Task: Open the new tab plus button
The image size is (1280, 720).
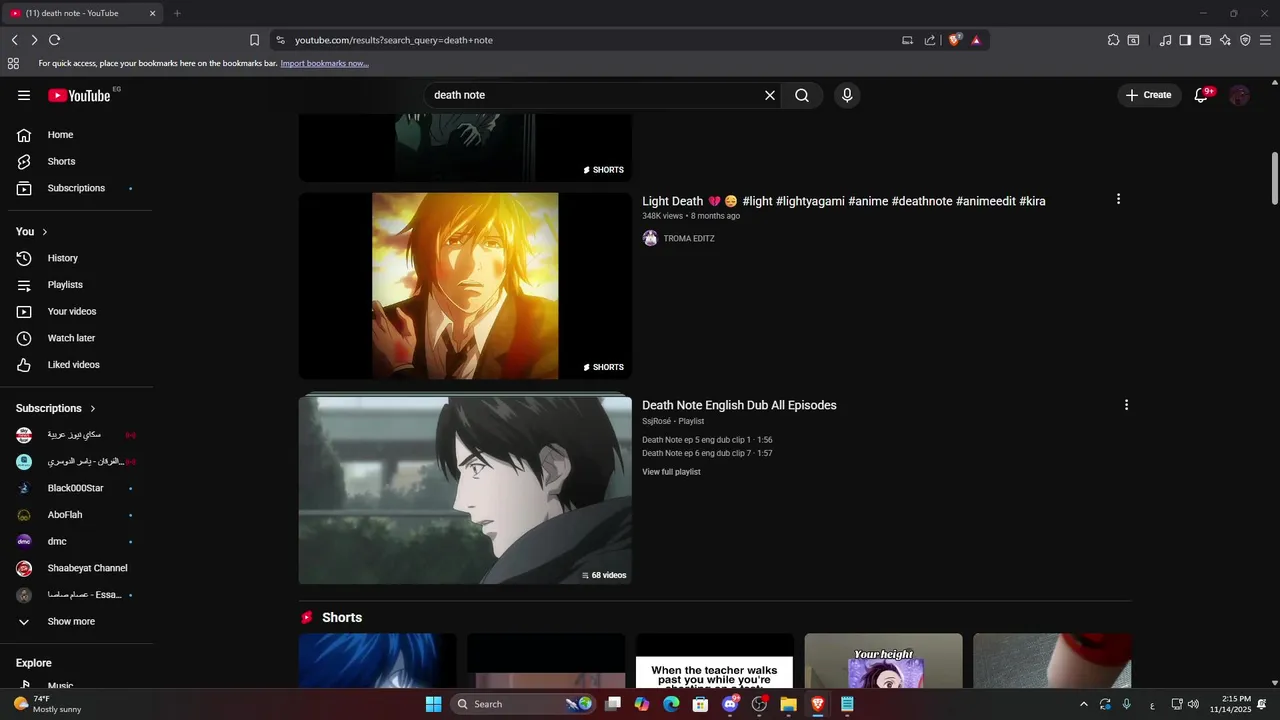Action: pyautogui.click(x=177, y=13)
